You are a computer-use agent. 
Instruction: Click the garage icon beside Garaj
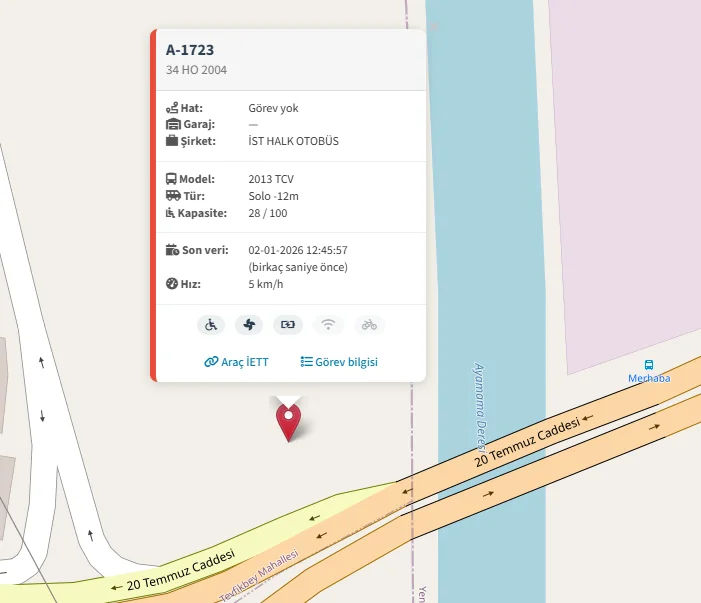pyautogui.click(x=173, y=124)
